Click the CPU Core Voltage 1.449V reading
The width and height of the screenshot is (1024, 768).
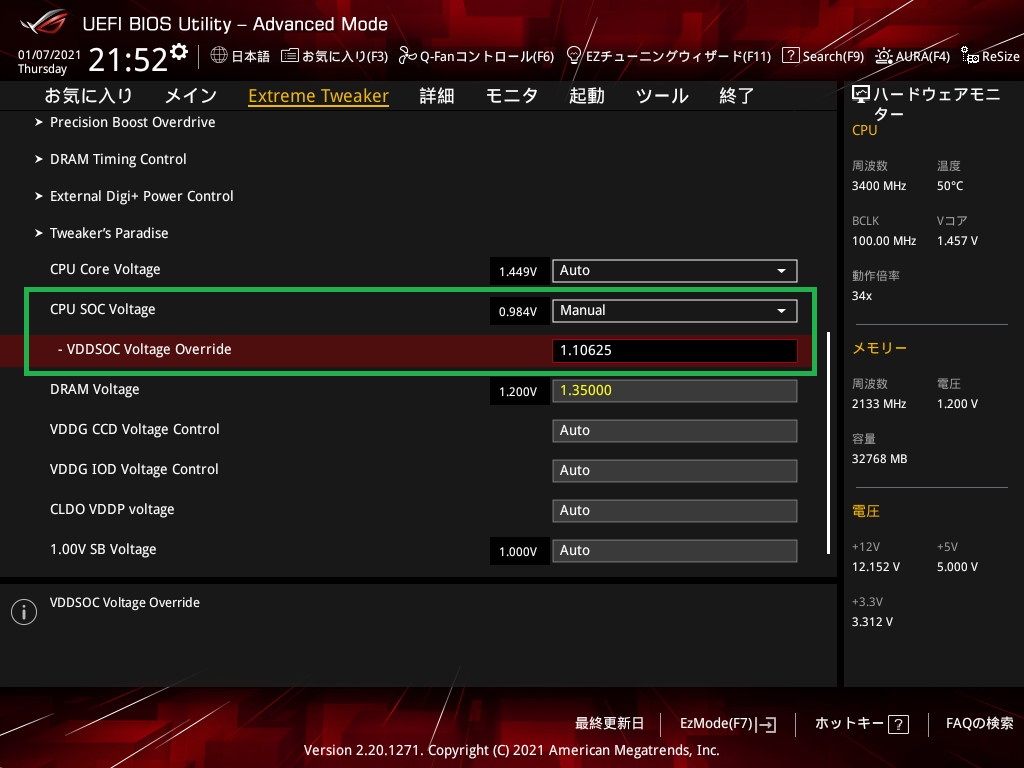(x=518, y=272)
